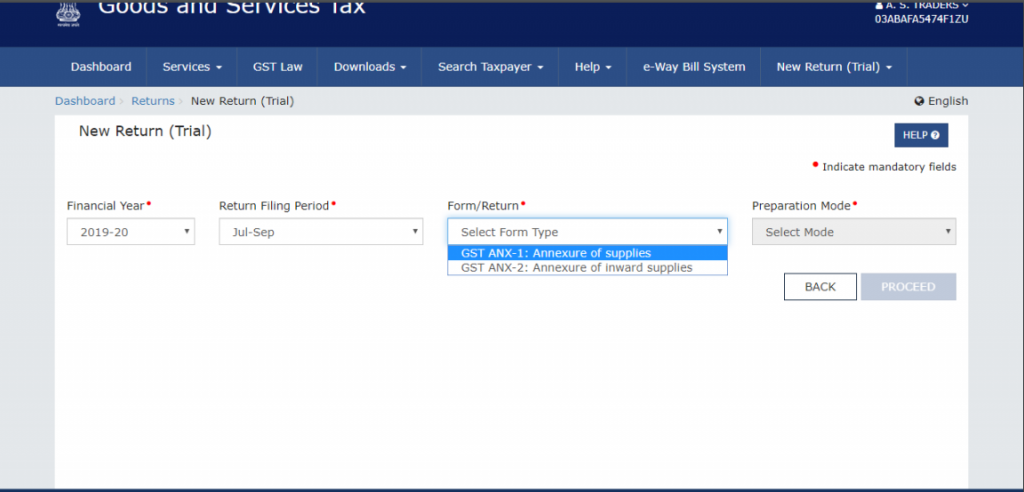Open the Help menu in navigation bar
This screenshot has height=492, width=1024.
click(x=592, y=67)
